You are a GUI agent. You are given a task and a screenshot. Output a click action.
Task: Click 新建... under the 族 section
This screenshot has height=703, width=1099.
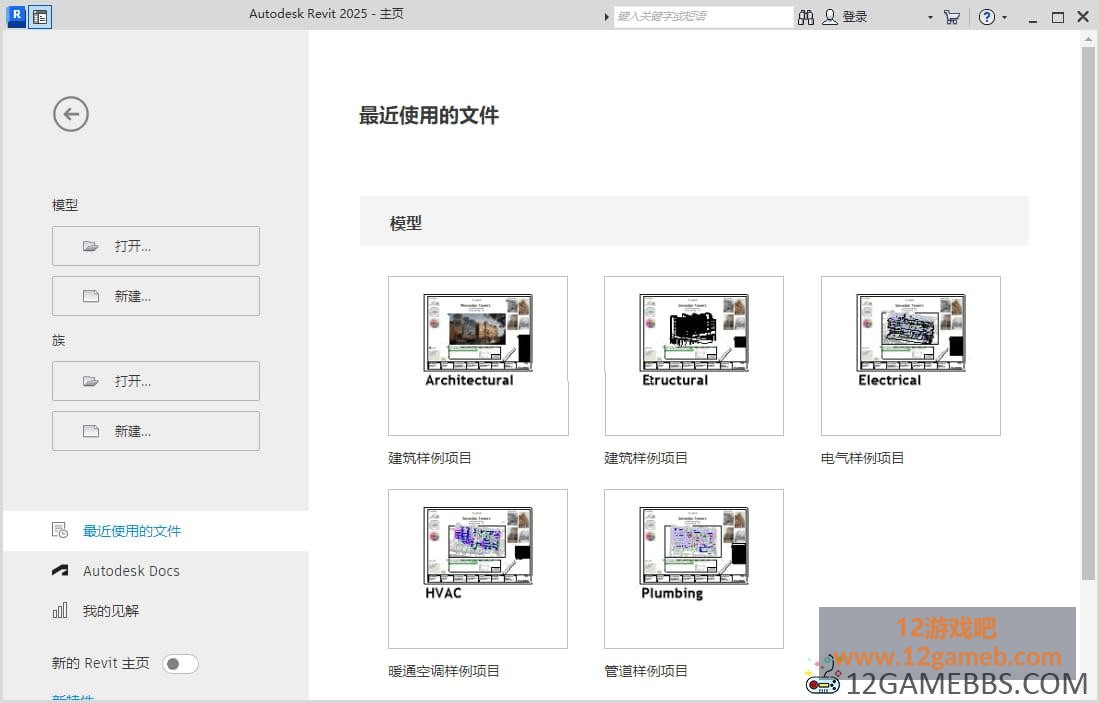[156, 431]
